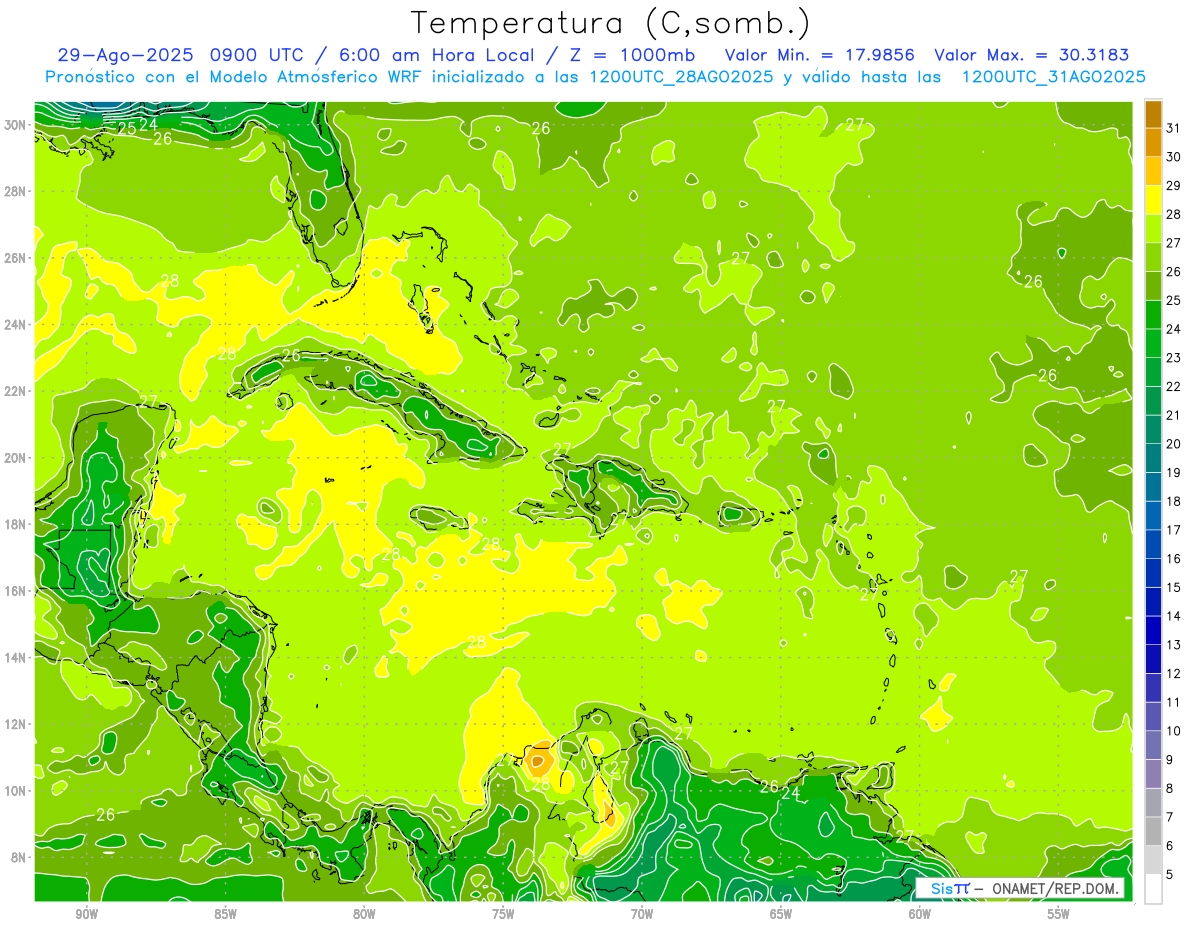Click the legend value '7'
1200x927 pixels.
(1170, 817)
